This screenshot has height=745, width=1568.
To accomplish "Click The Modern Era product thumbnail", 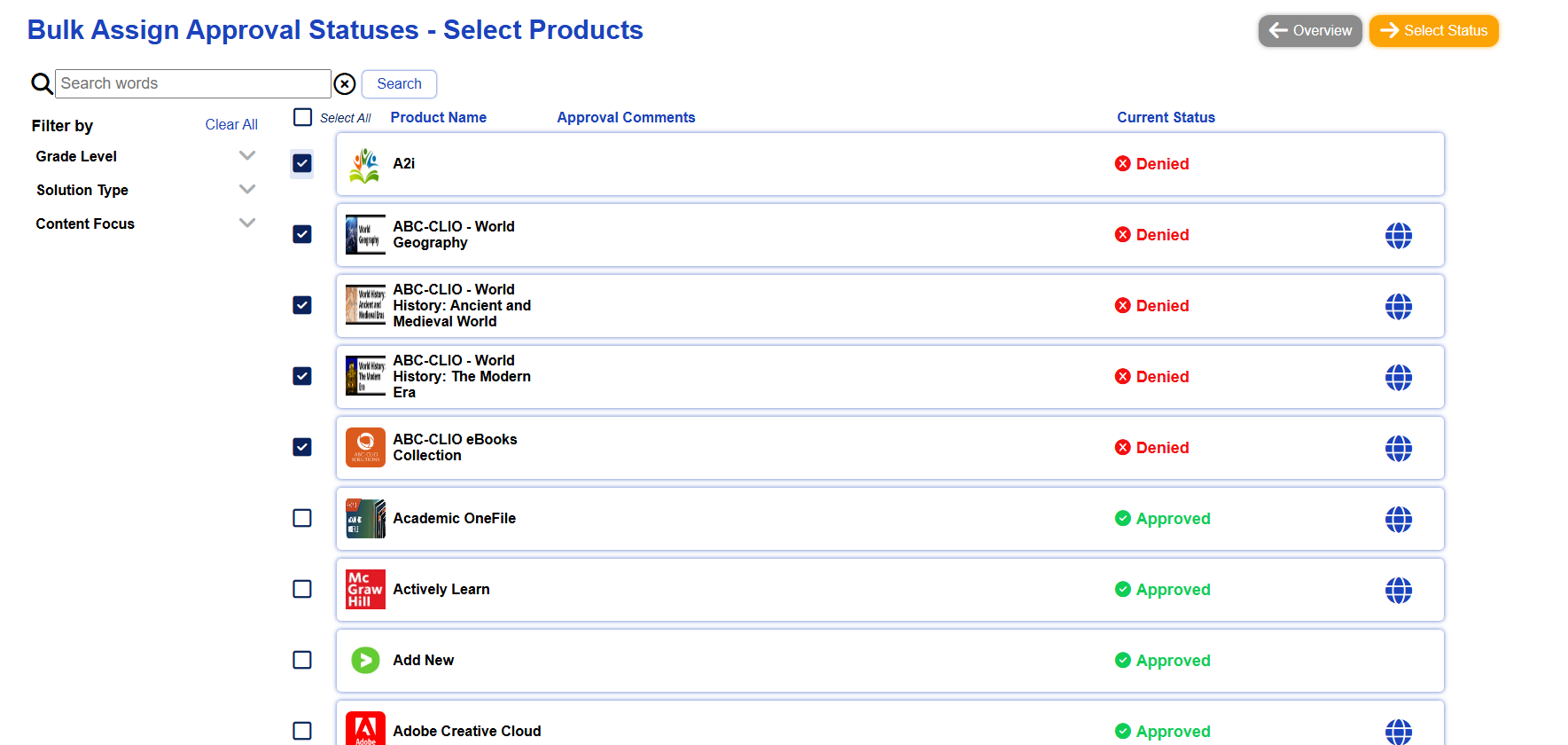I will tap(365, 376).
